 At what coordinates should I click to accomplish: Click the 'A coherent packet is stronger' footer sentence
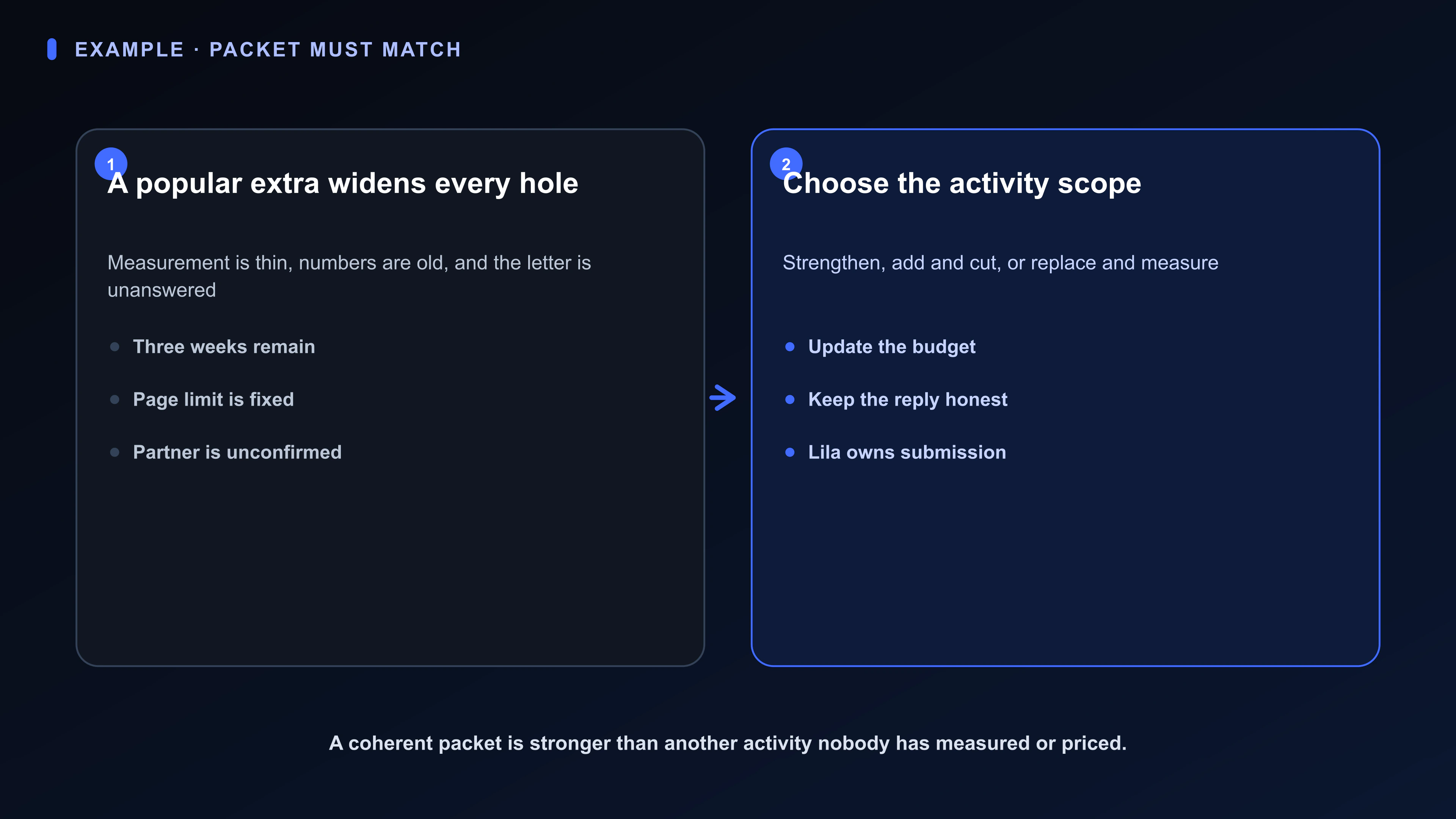tap(728, 743)
